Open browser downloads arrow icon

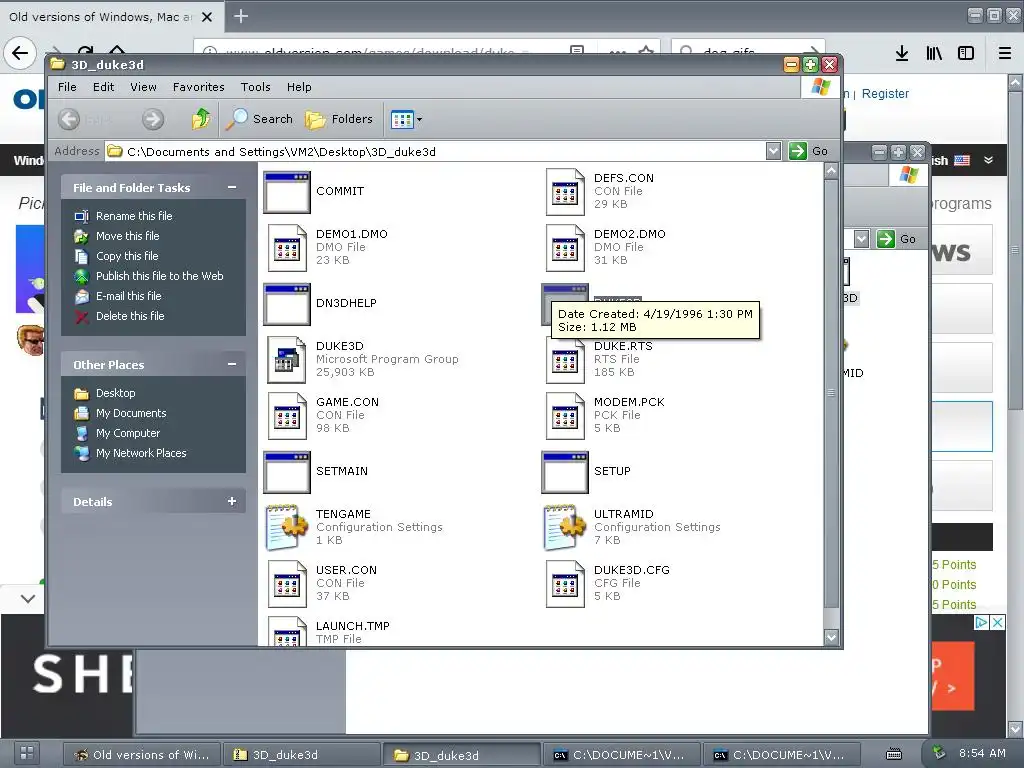[902, 53]
